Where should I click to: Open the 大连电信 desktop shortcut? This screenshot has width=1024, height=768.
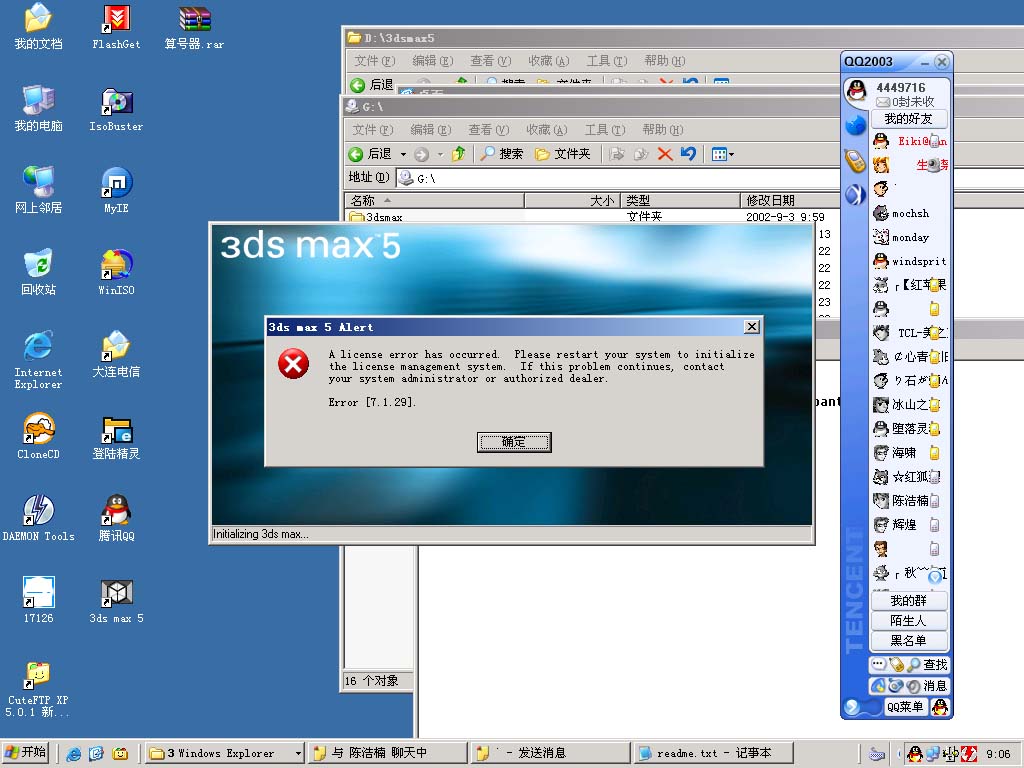[x=116, y=355]
